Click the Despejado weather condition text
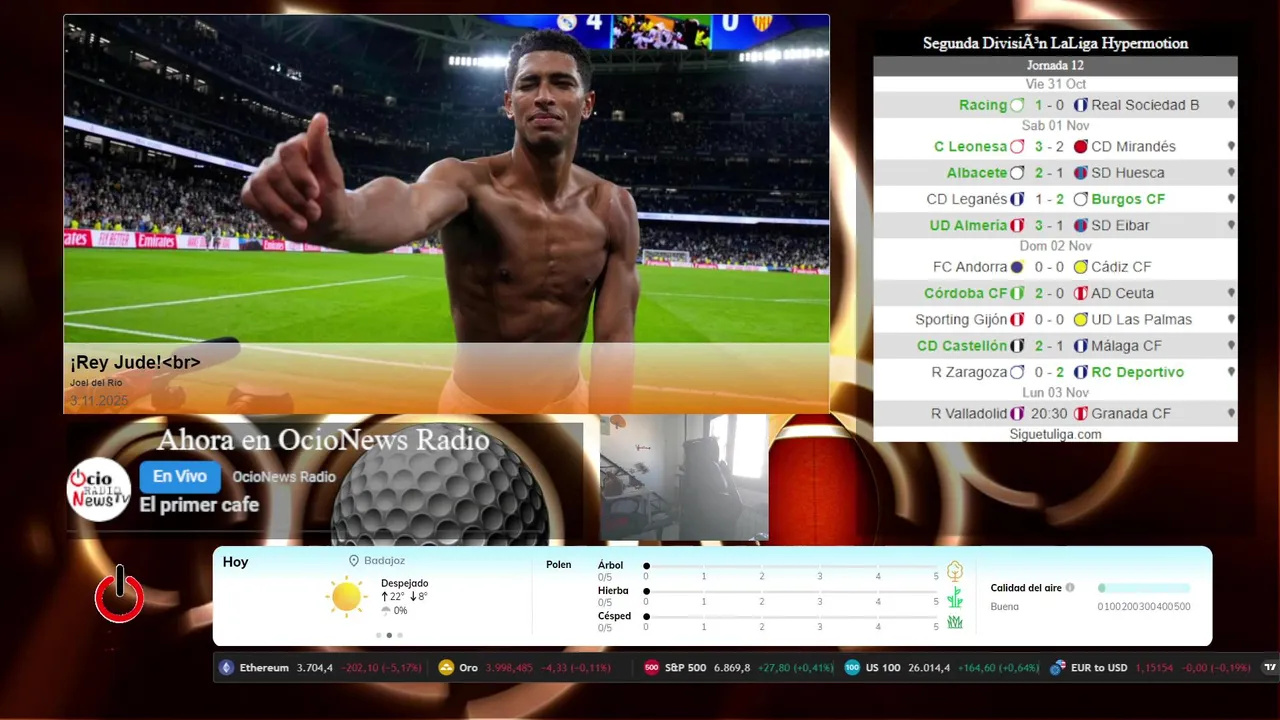 [x=404, y=583]
